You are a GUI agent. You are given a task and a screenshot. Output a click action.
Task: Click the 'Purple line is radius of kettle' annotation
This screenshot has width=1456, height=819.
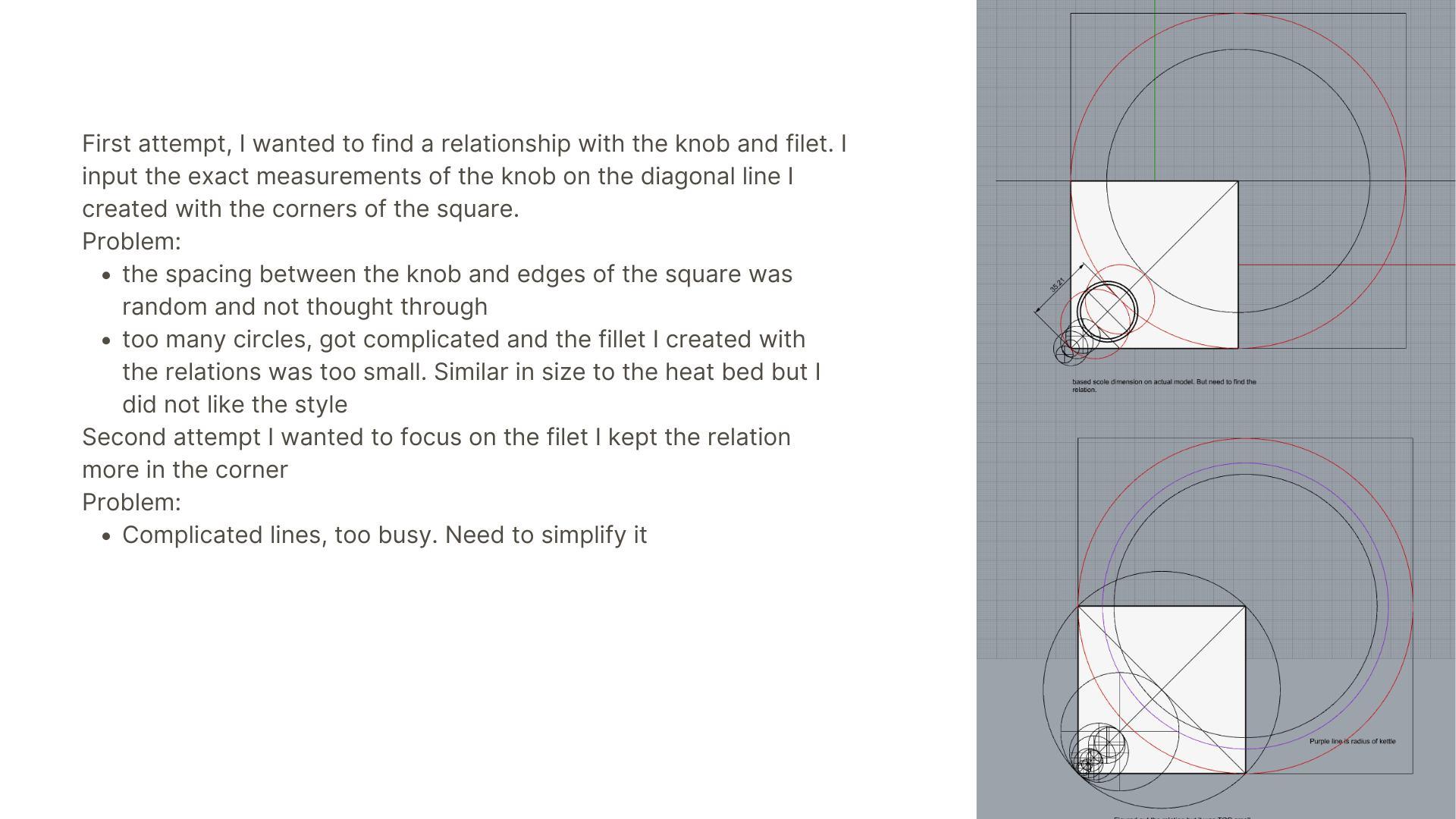click(1351, 741)
